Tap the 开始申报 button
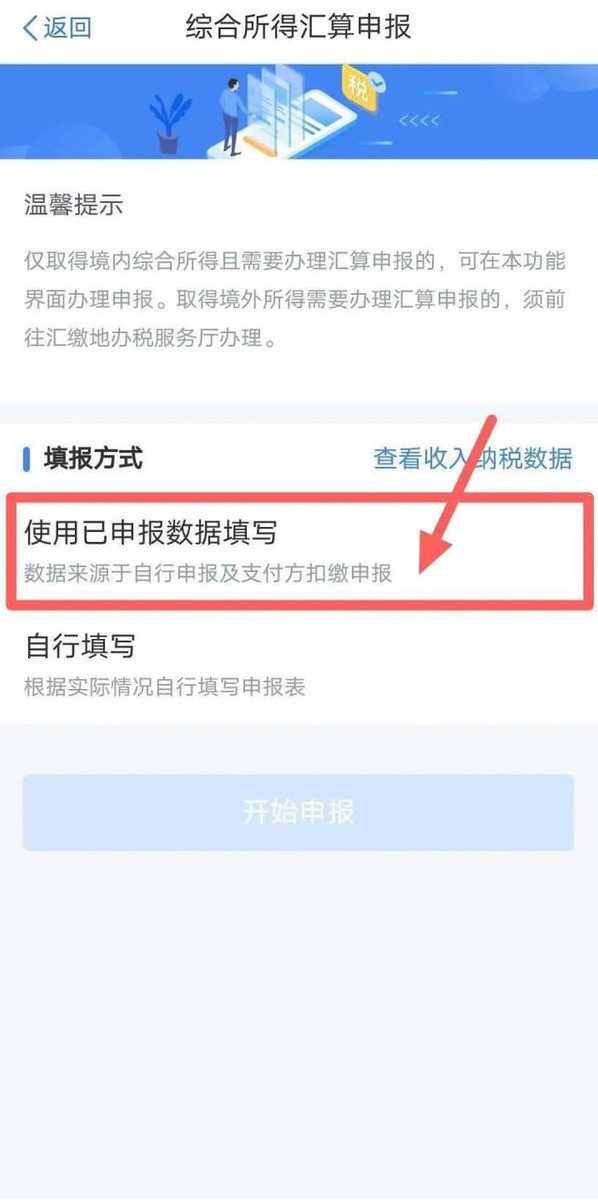The height and width of the screenshot is (1200, 598). (x=299, y=812)
